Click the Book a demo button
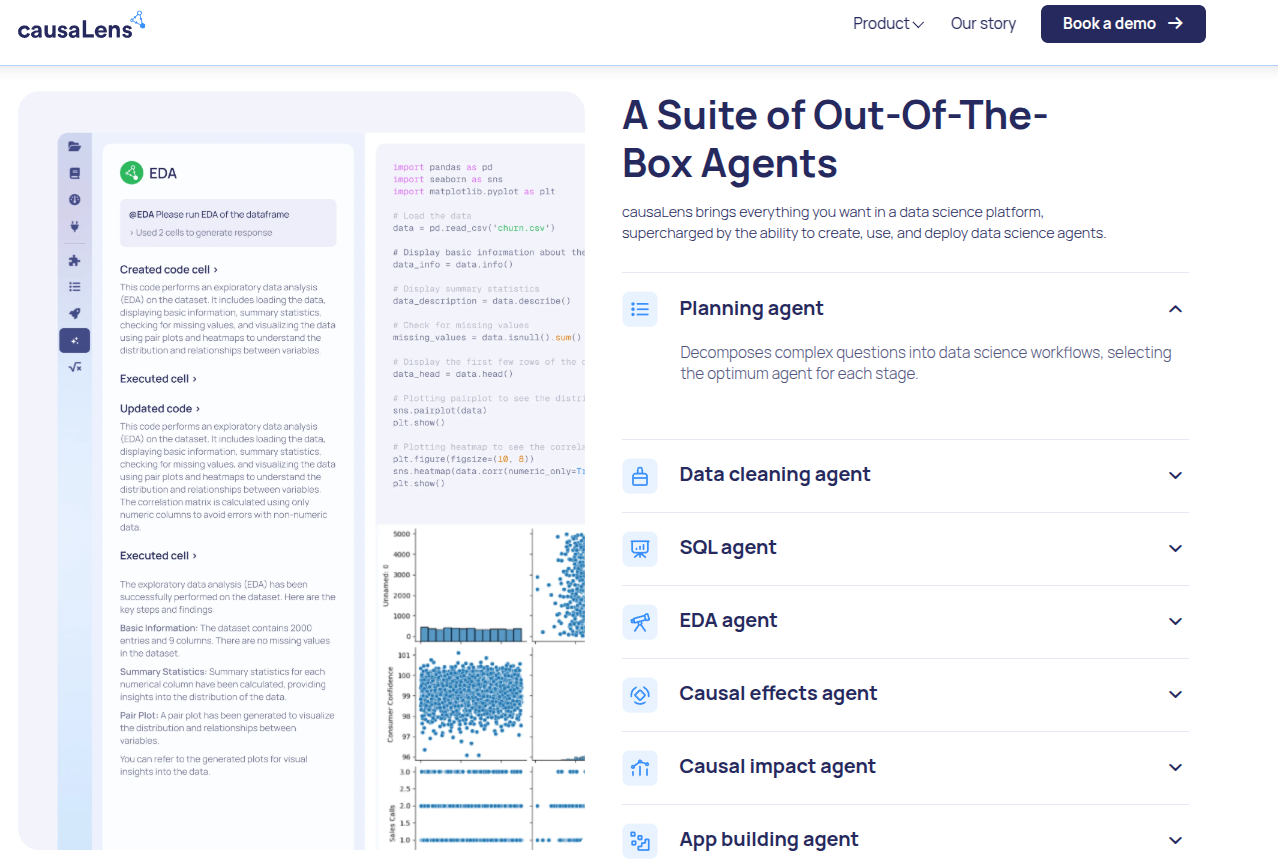Image resolution: width=1278 pixels, height=866 pixels. (1123, 24)
